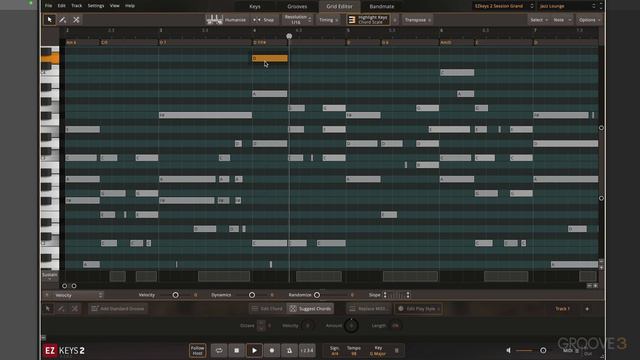Open the arrow menu beside Highlight Keys

point(395,20)
